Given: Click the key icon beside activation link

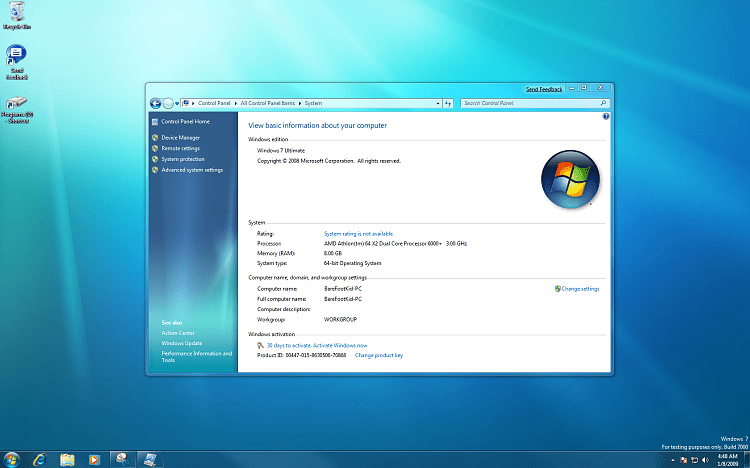Looking at the screenshot, I should click(261, 345).
